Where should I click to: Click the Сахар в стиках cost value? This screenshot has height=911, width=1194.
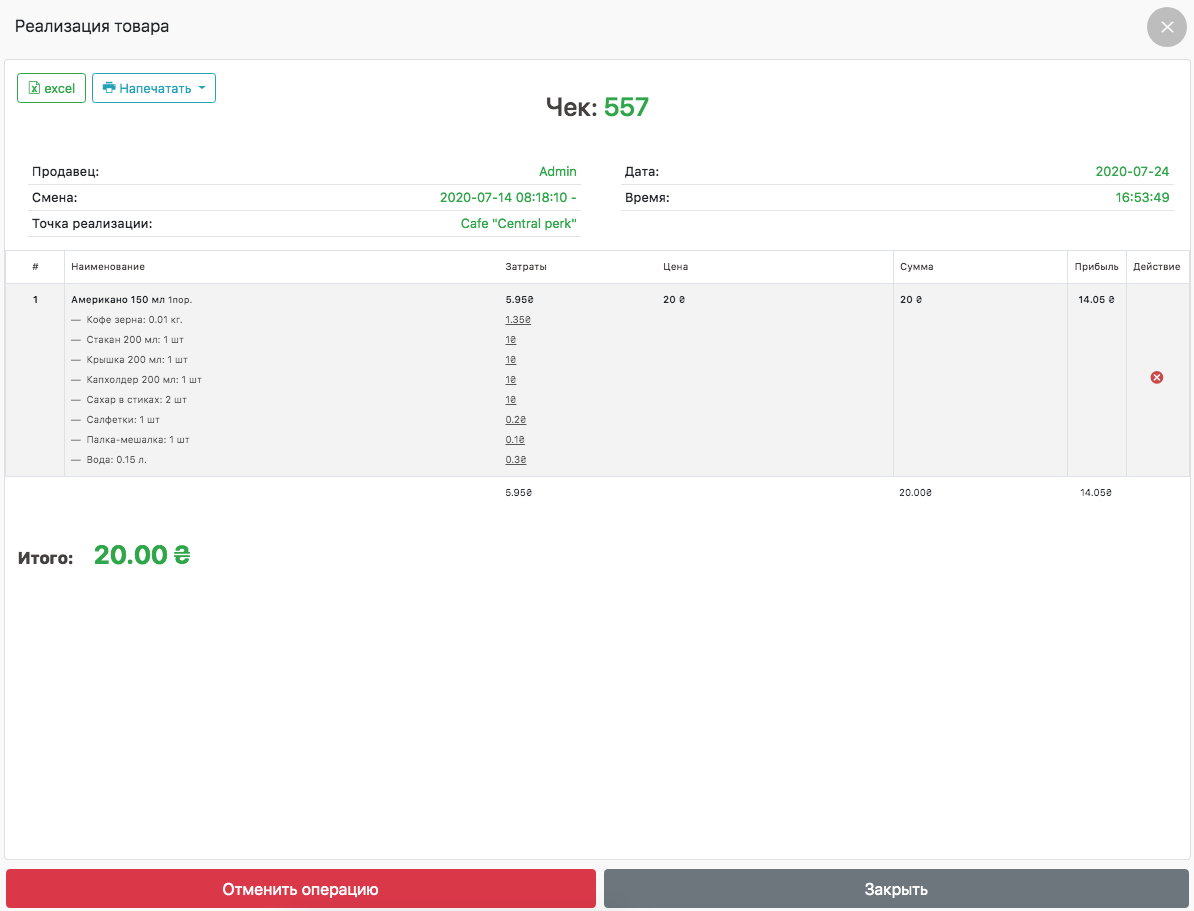tap(511, 400)
